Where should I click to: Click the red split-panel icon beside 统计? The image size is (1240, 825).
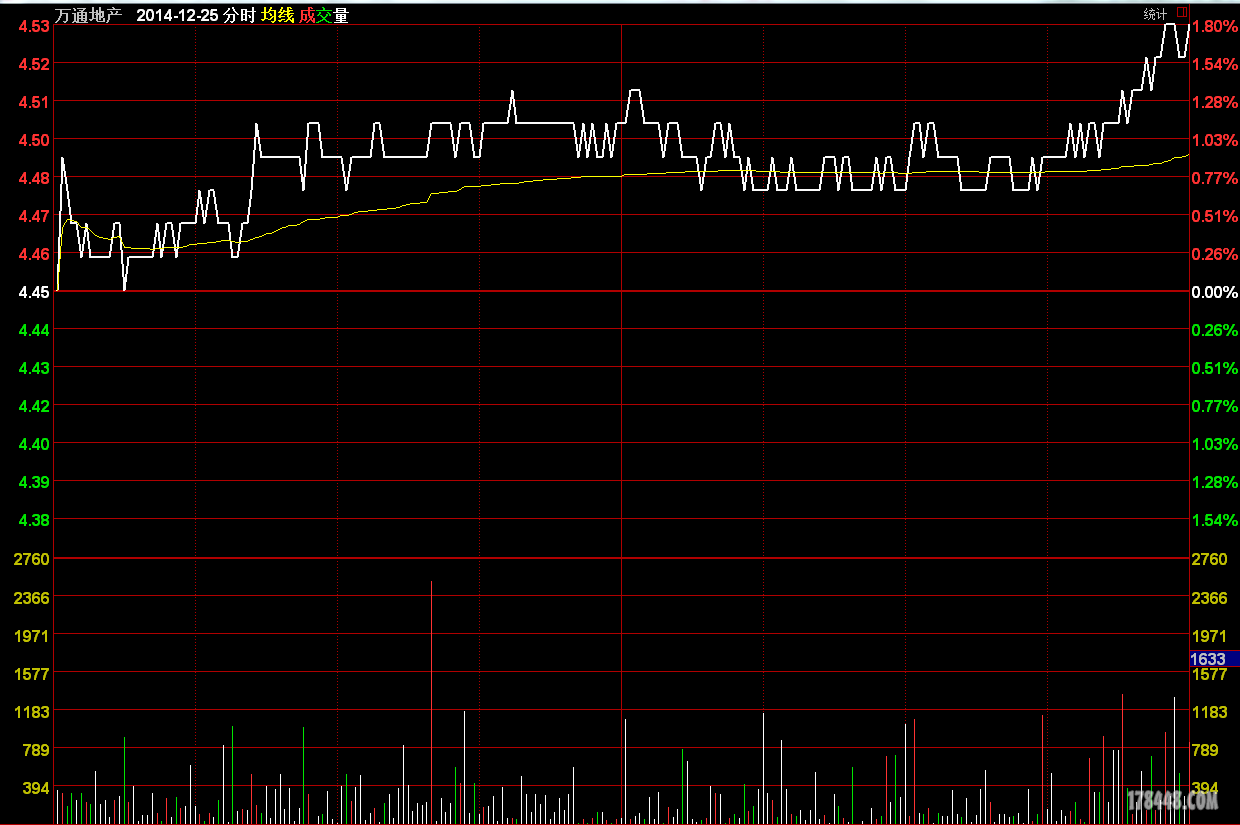point(1182,13)
